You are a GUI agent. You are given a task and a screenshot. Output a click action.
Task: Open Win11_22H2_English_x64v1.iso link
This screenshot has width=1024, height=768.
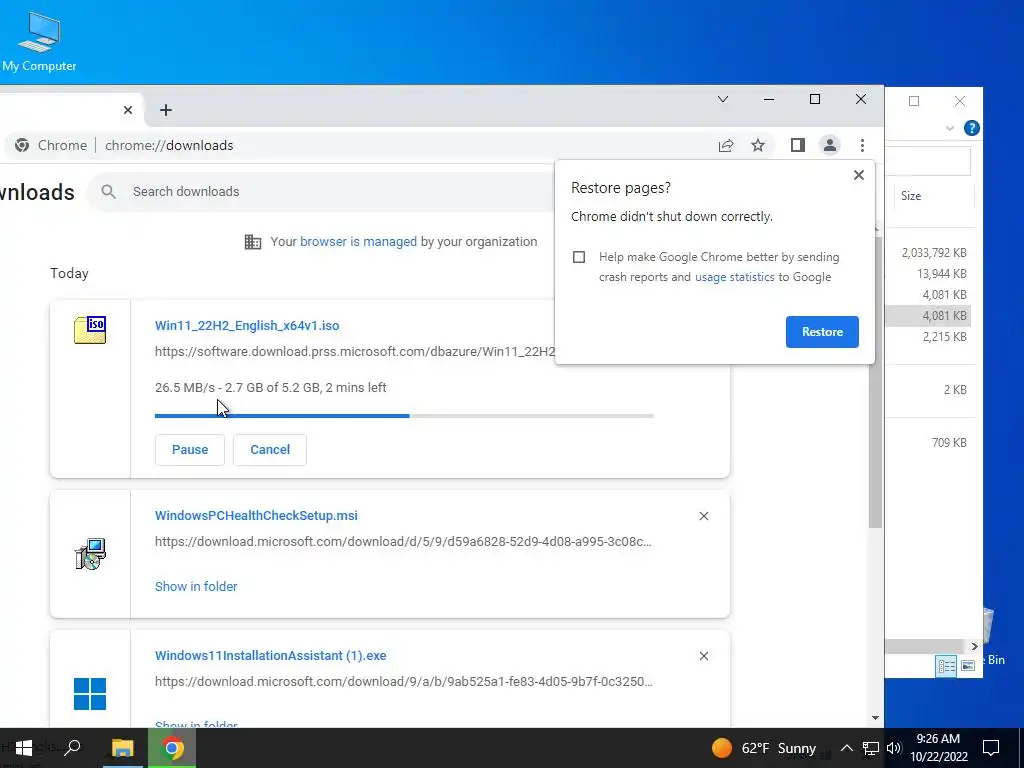tap(247, 325)
